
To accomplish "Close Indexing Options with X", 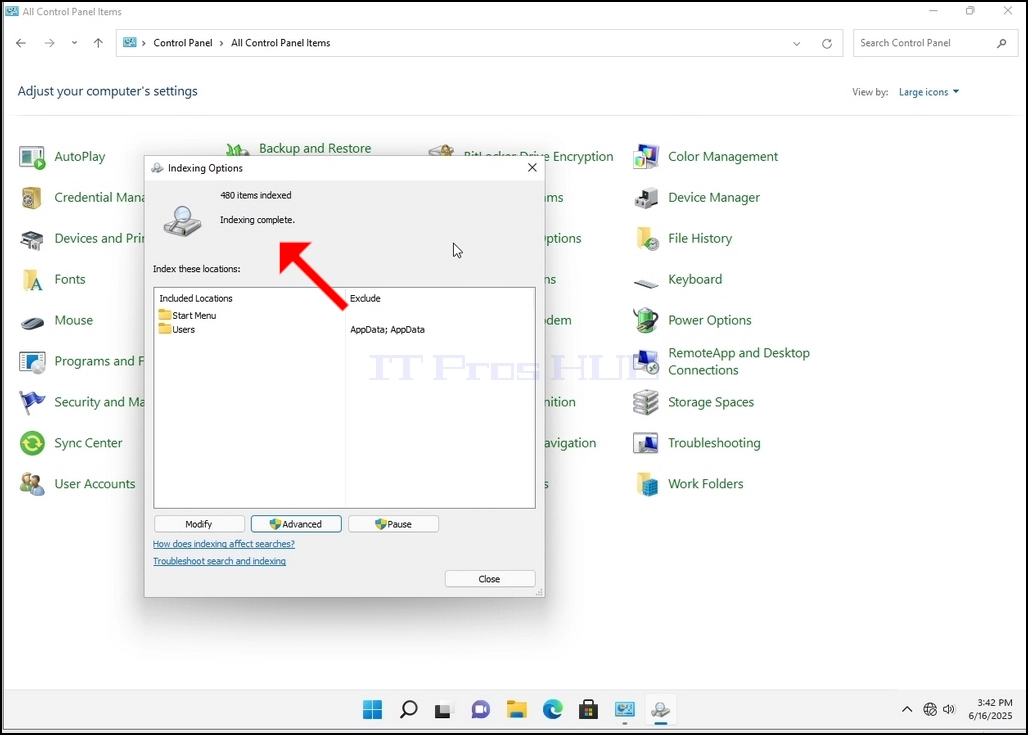I will coord(532,168).
